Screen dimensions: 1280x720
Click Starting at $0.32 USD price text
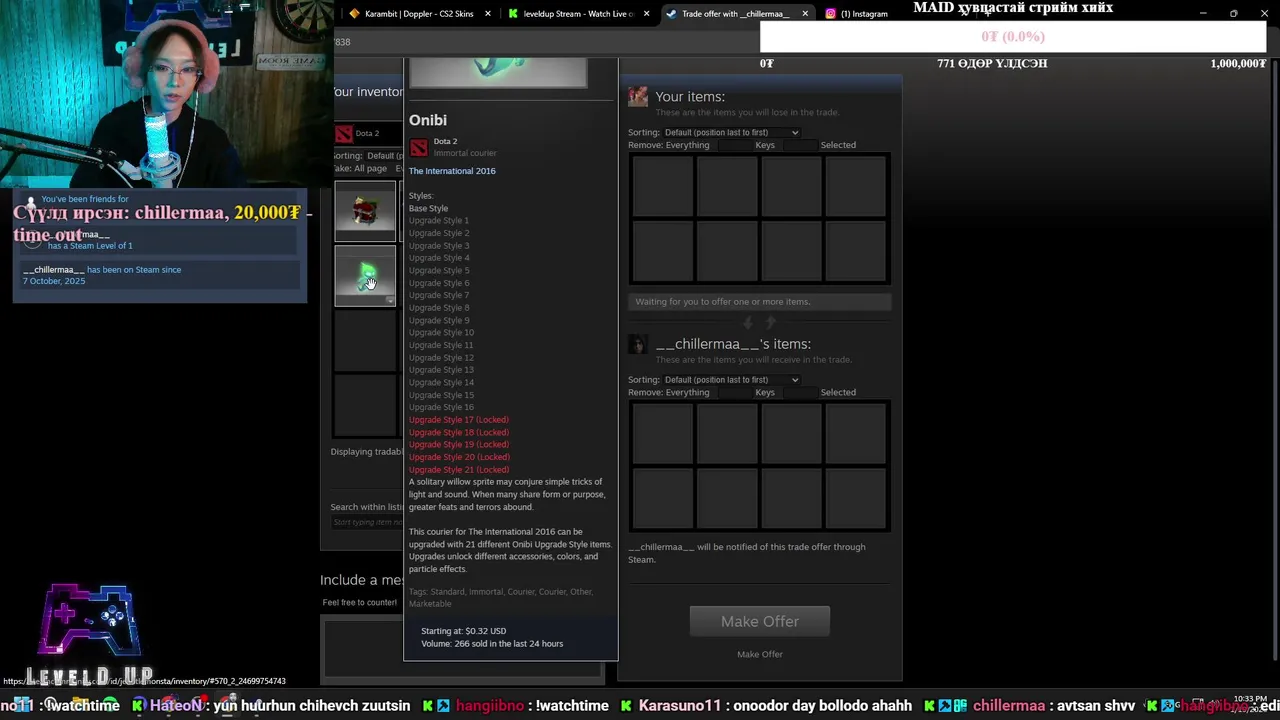point(463,631)
